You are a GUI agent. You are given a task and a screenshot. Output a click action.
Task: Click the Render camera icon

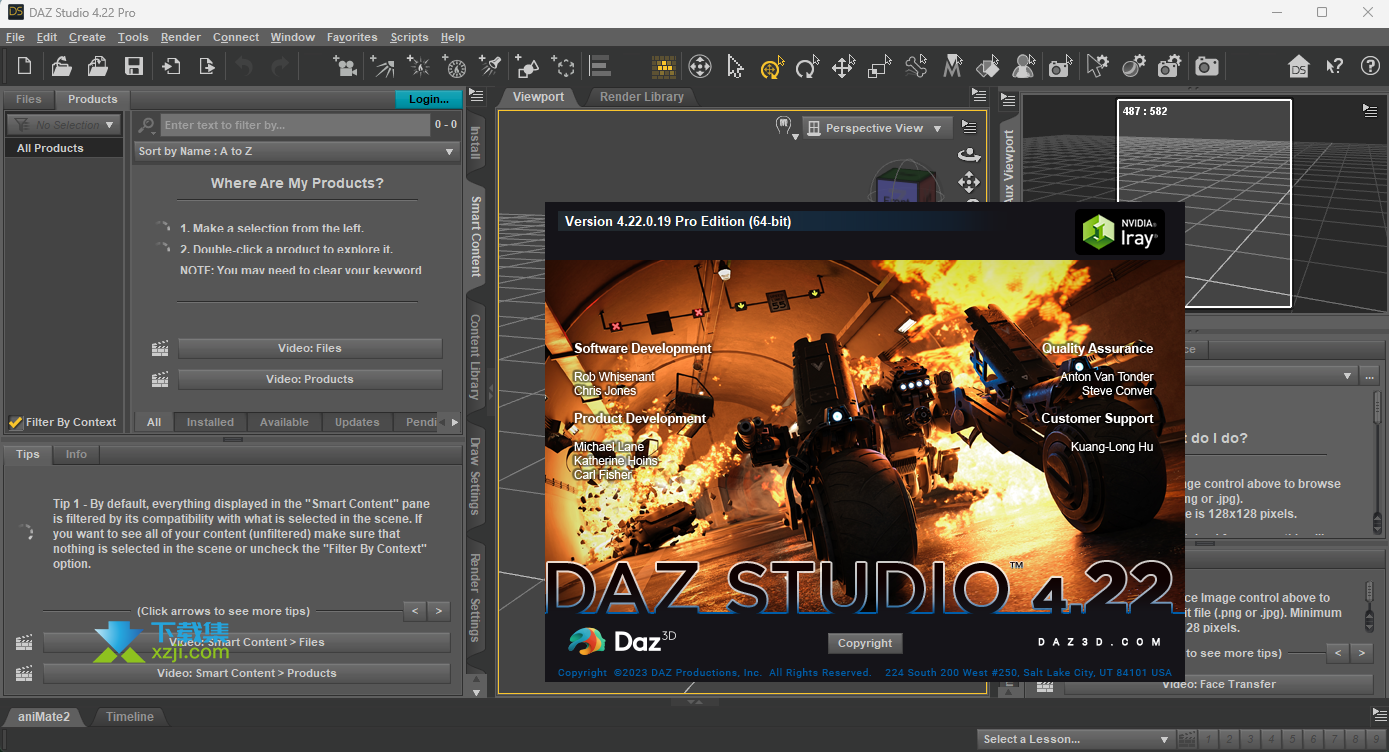click(1207, 67)
